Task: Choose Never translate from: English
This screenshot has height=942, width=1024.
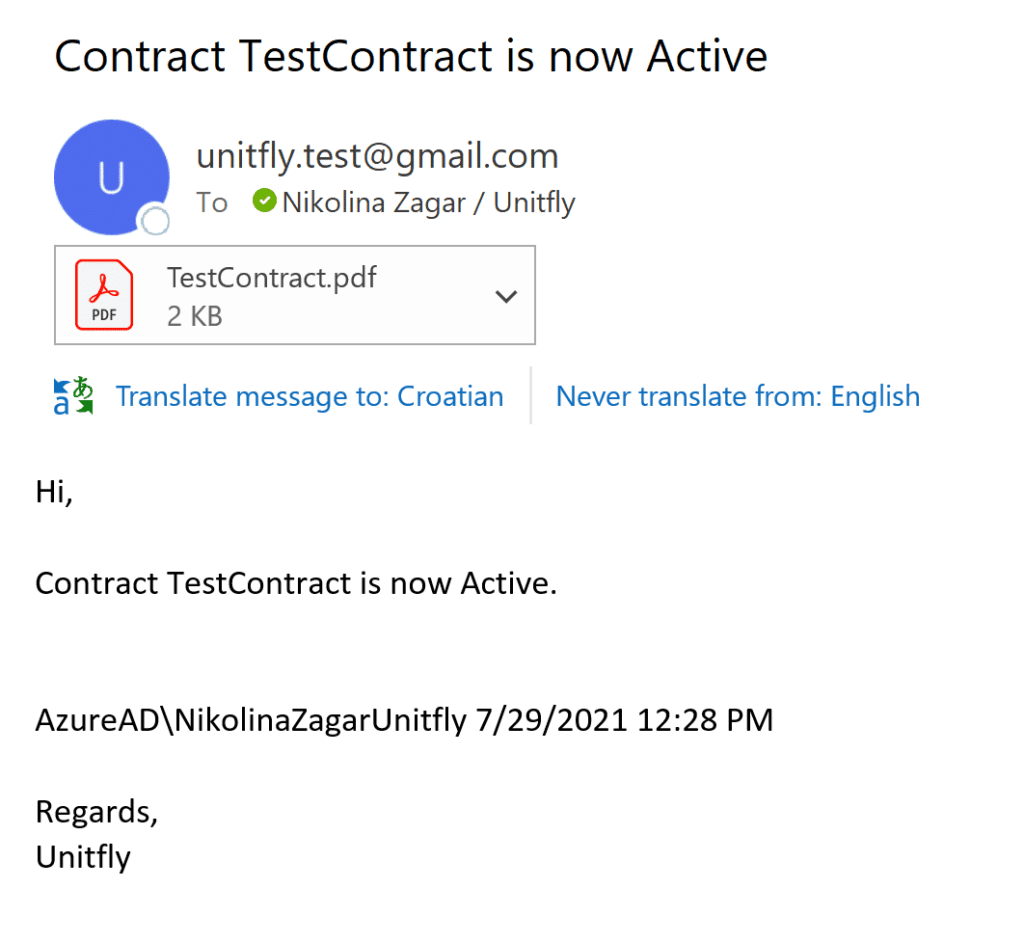Action: pyautogui.click(x=738, y=397)
